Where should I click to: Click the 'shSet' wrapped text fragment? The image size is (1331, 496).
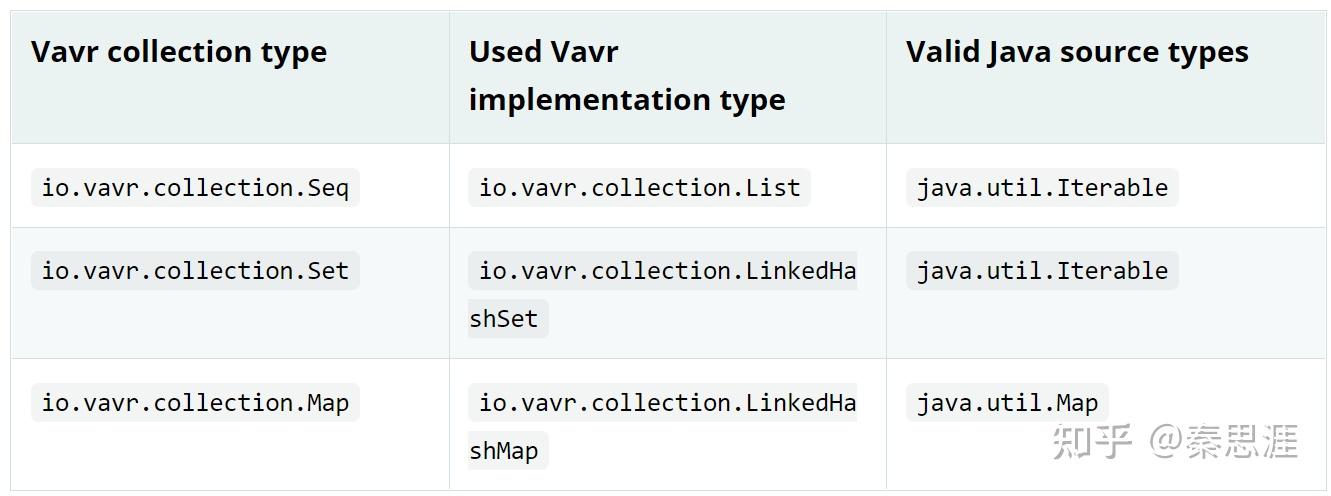[x=508, y=319]
